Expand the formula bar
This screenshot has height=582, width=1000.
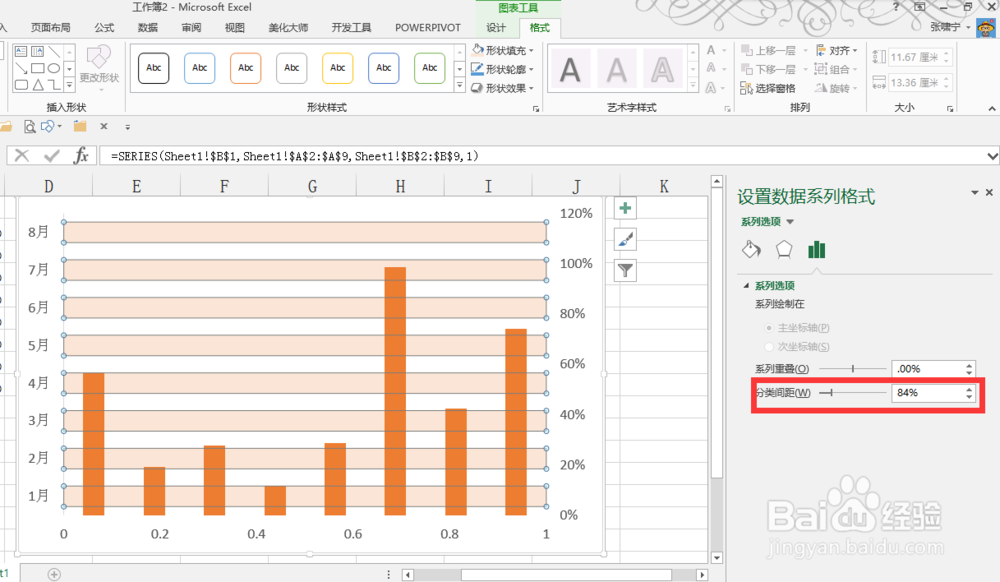(x=992, y=156)
